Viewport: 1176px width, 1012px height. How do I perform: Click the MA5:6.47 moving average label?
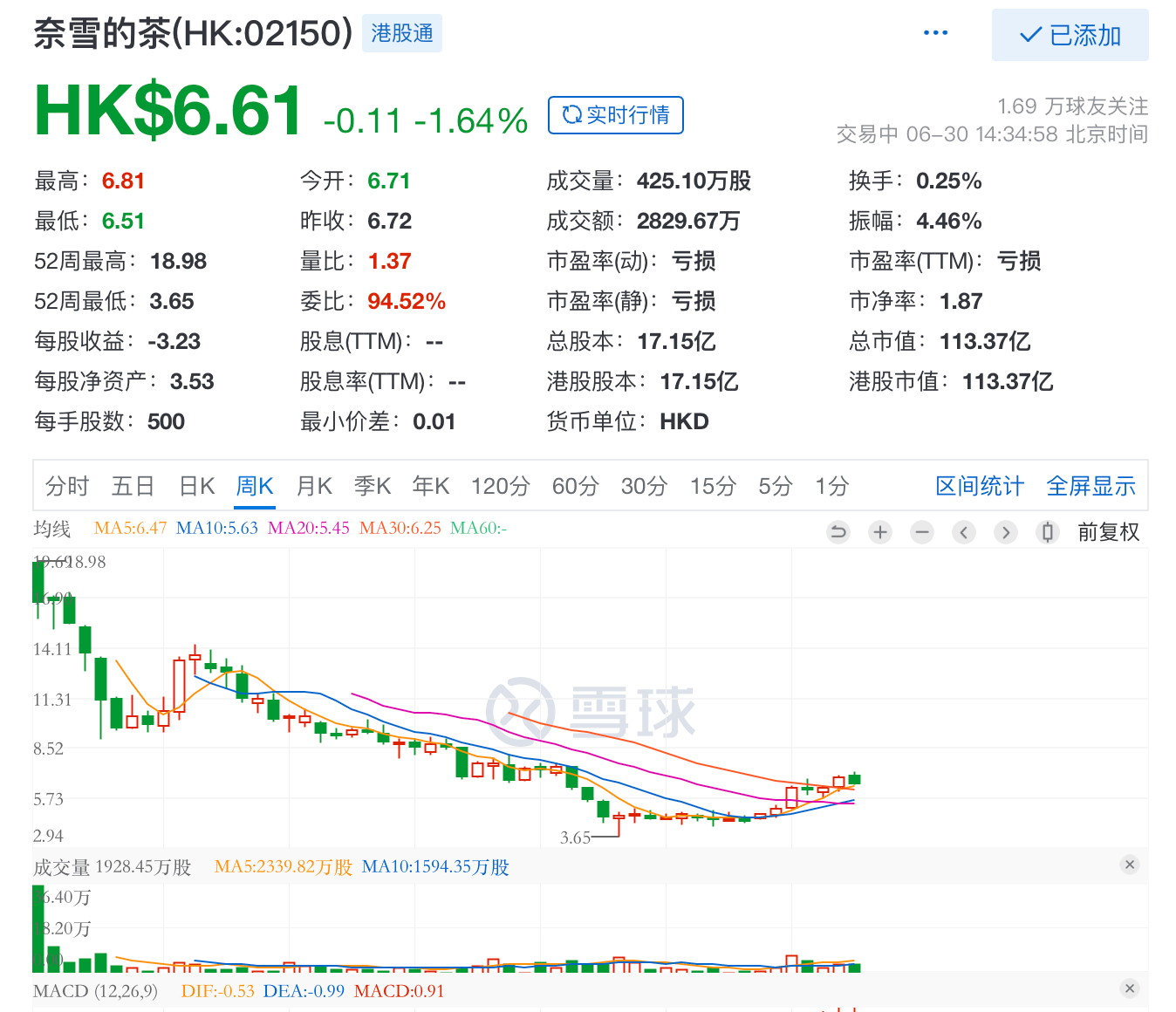point(130,528)
